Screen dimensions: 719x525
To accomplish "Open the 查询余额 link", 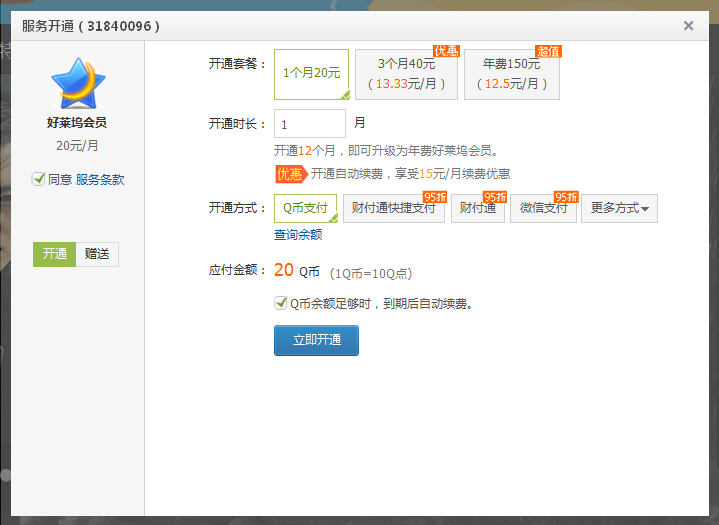I will [298, 235].
